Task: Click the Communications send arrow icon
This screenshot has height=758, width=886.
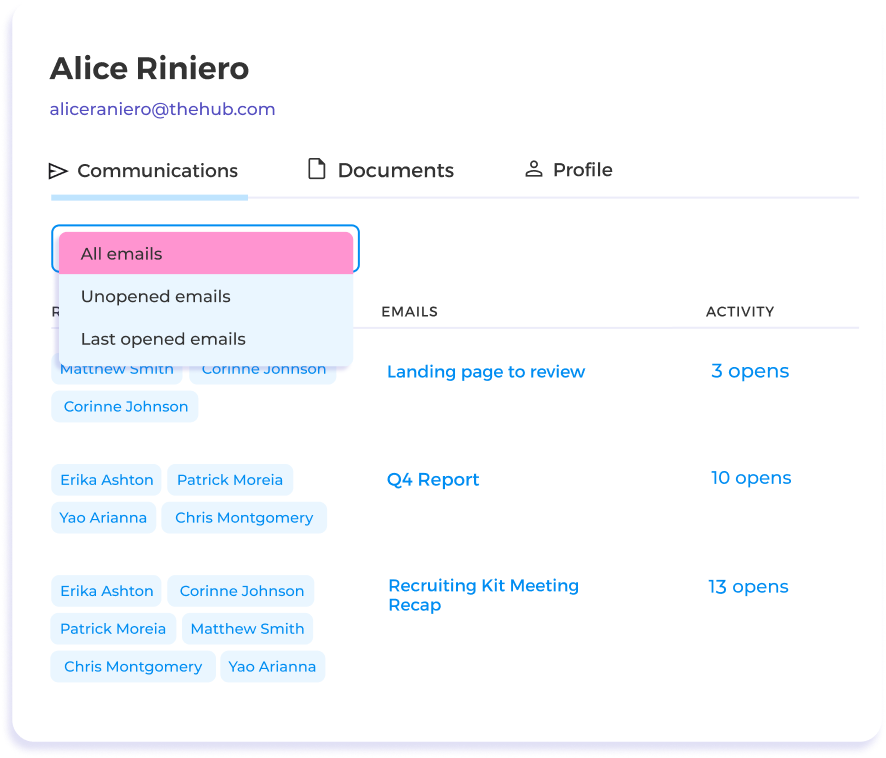Action: click(x=59, y=171)
